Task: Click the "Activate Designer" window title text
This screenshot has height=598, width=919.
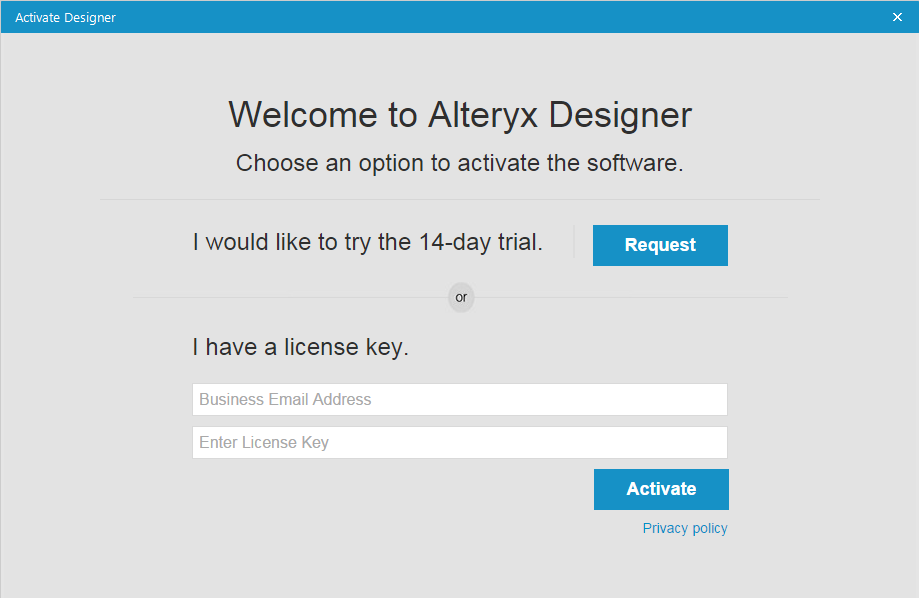Action: 65,17
